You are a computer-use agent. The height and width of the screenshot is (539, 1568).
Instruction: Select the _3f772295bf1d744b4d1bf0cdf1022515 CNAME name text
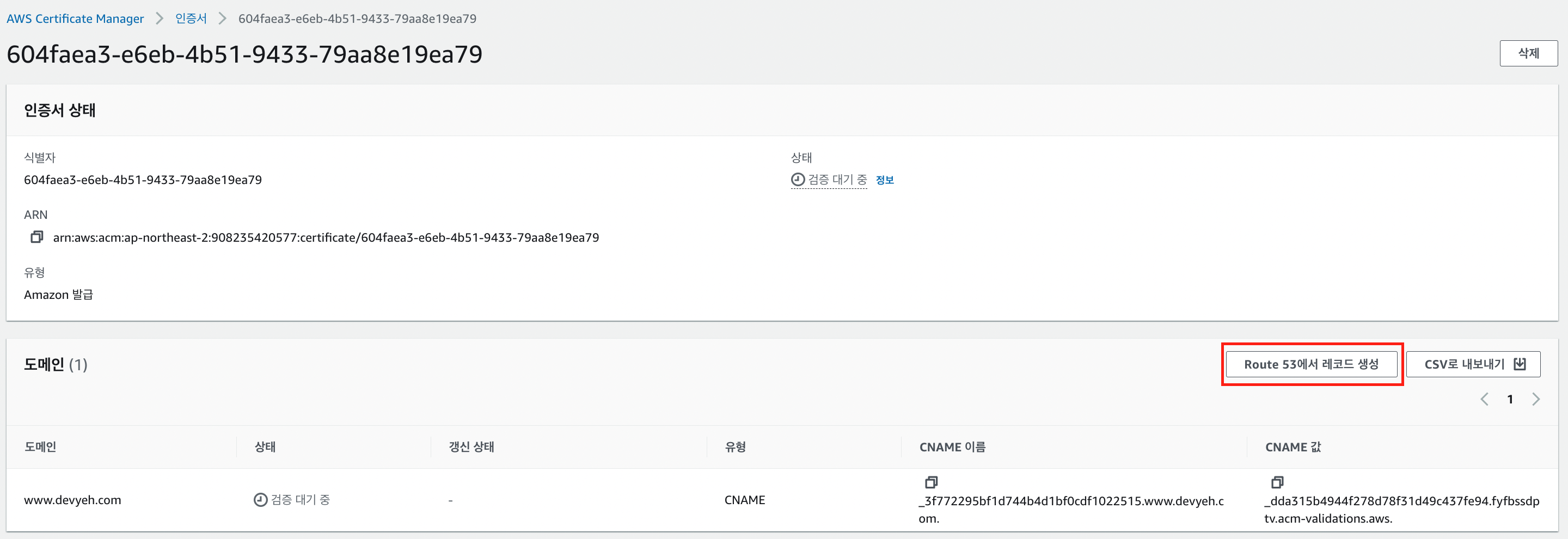pos(1071,509)
